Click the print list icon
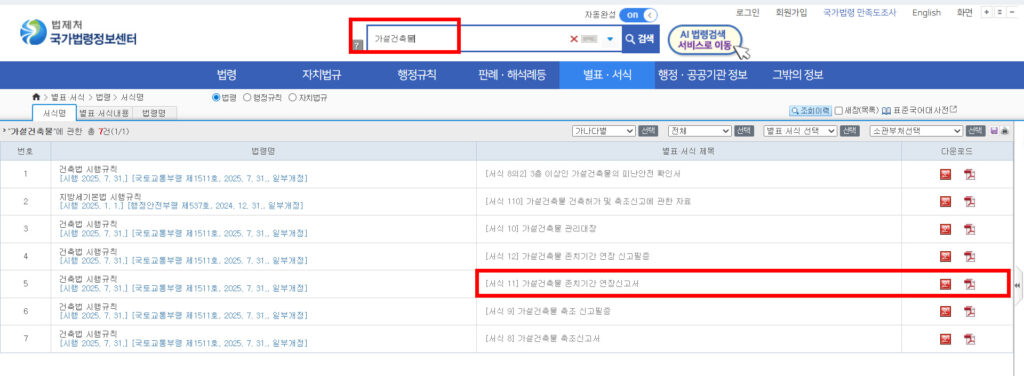 [x=1004, y=131]
